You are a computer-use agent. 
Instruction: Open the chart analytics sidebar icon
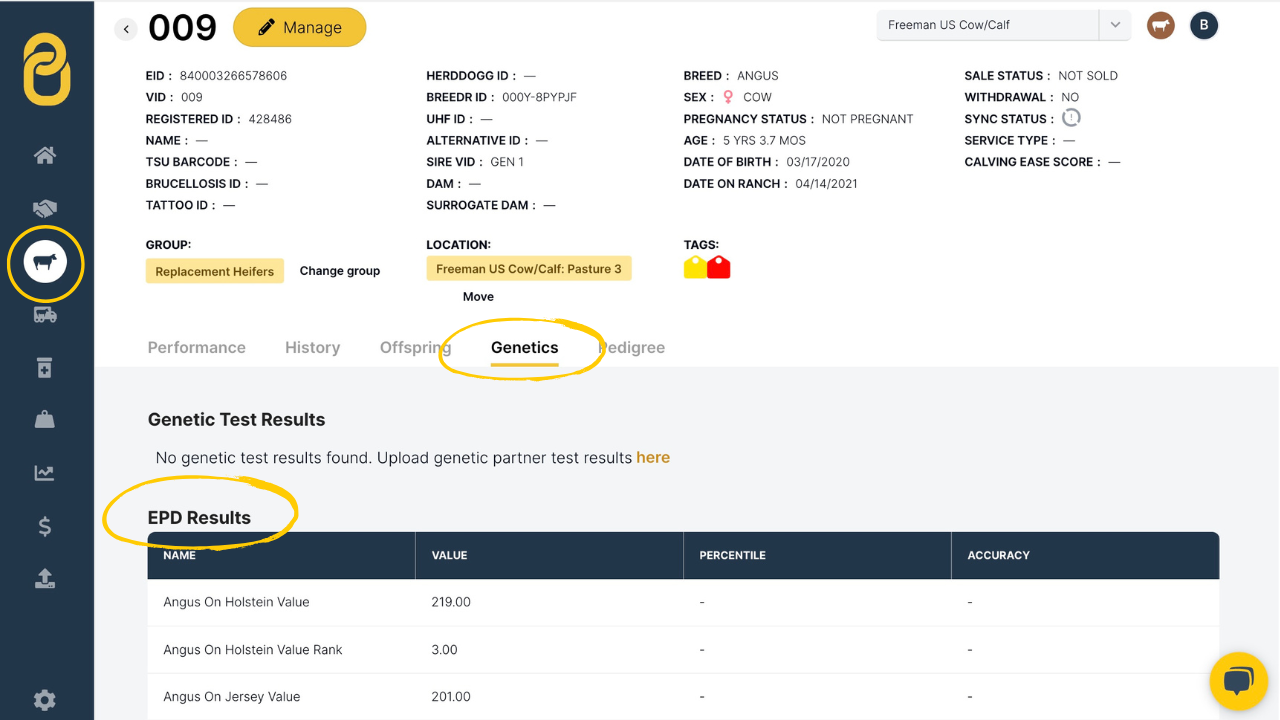coord(45,473)
